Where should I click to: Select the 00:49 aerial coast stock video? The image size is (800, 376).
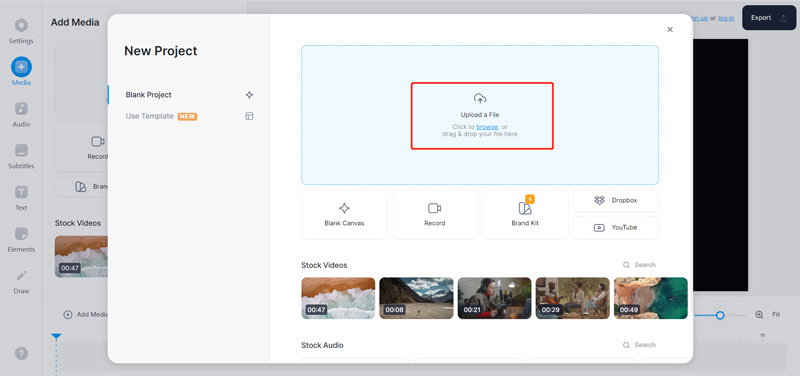tap(651, 298)
